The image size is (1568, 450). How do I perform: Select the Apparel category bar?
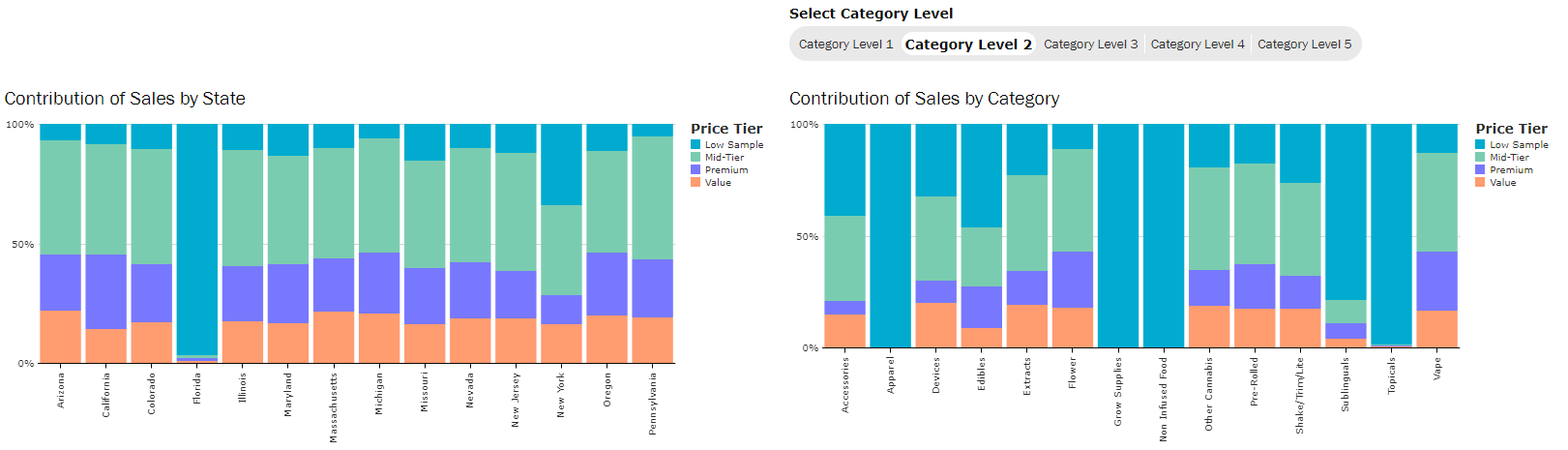[890, 235]
